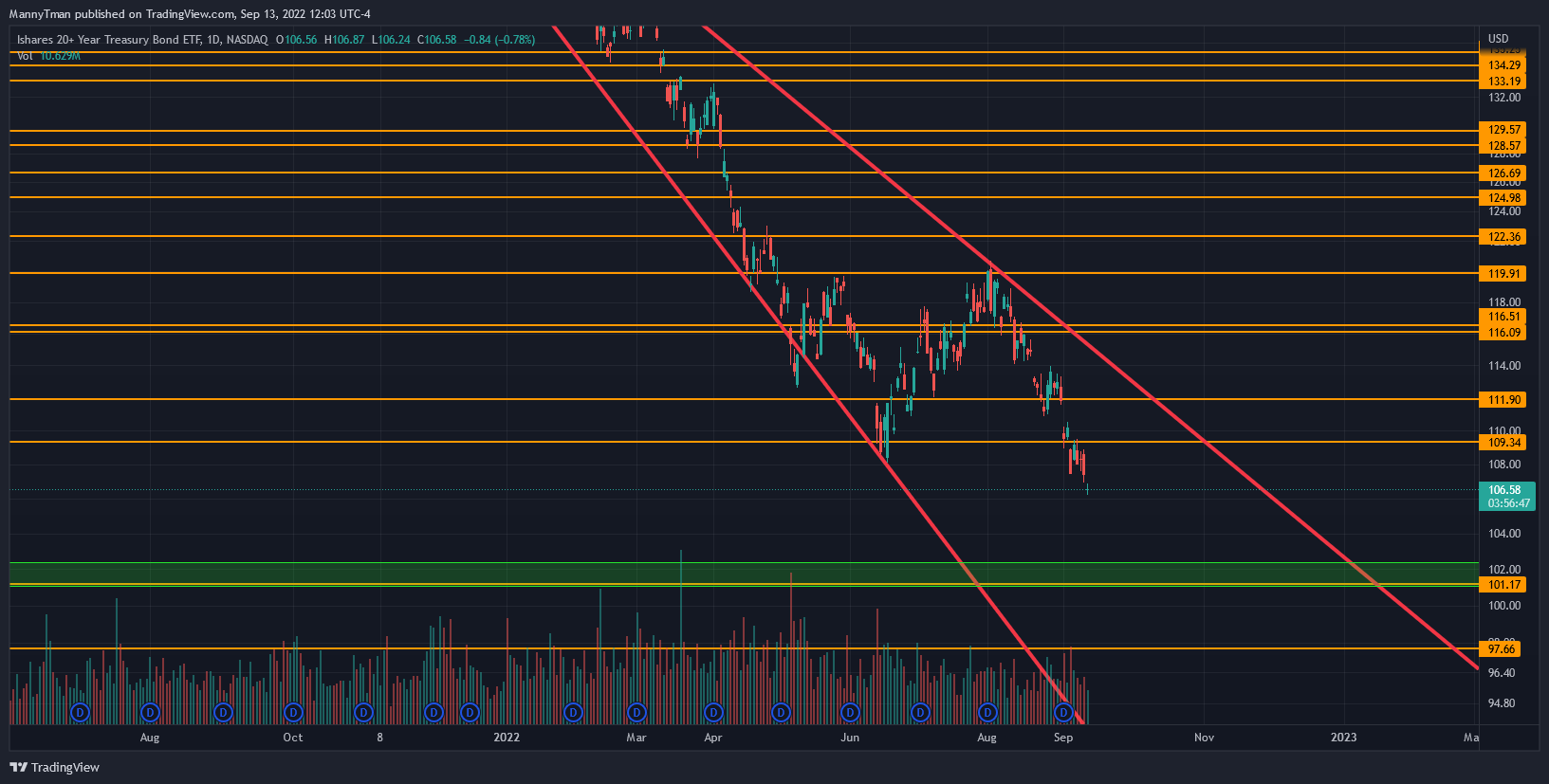The height and width of the screenshot is (784, 1549).
Task: Click the TradingView logo at bottom left
Action: pos(54,767)
